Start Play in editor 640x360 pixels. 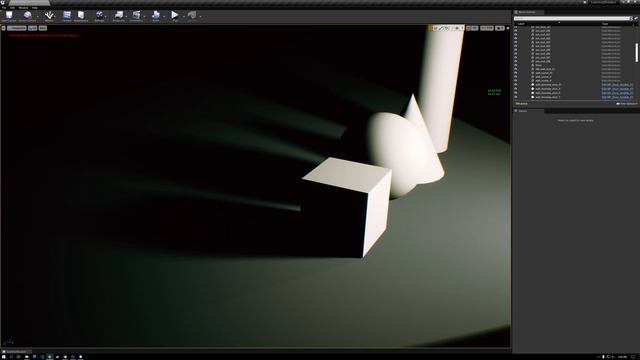(x=175, y=16)
